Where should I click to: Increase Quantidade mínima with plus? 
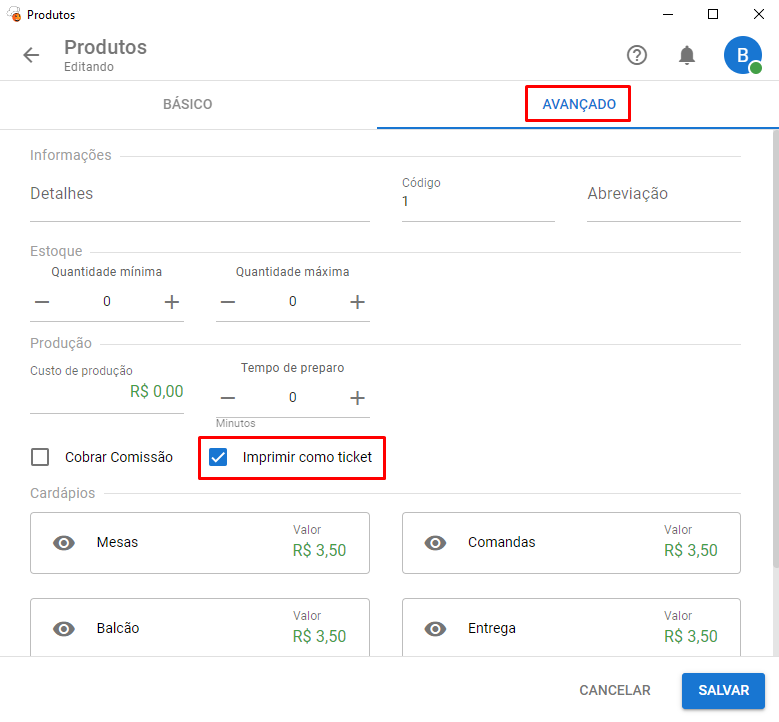(171, 302)
